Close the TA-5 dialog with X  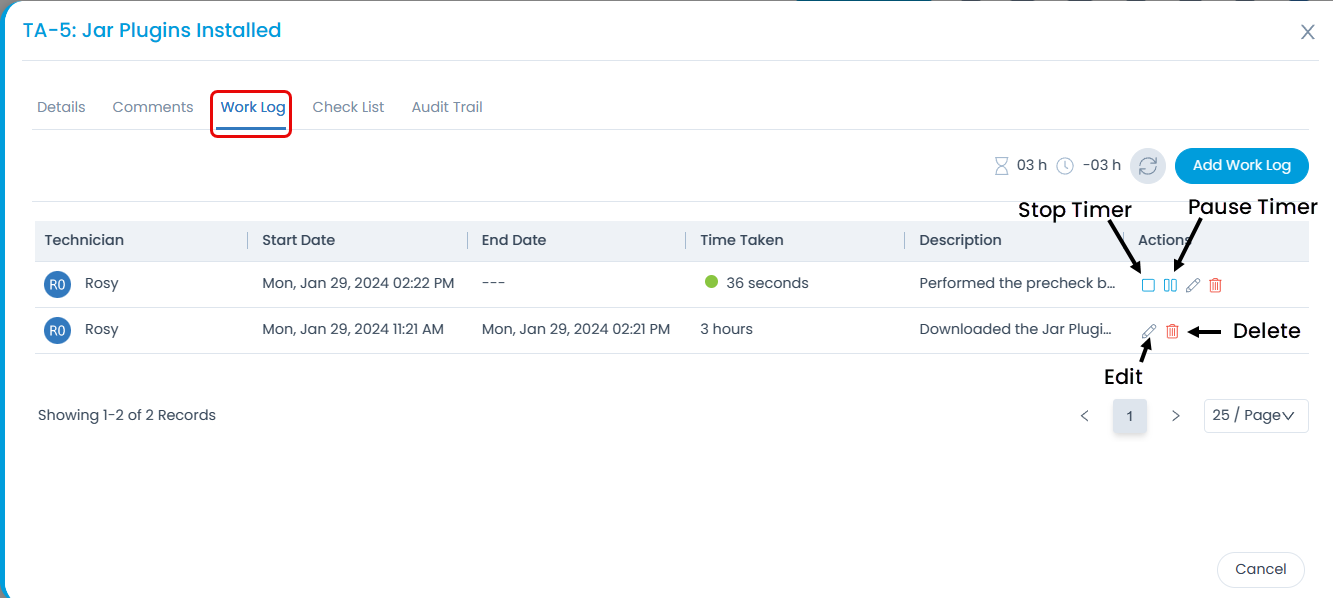click(x=1307, y=32)
